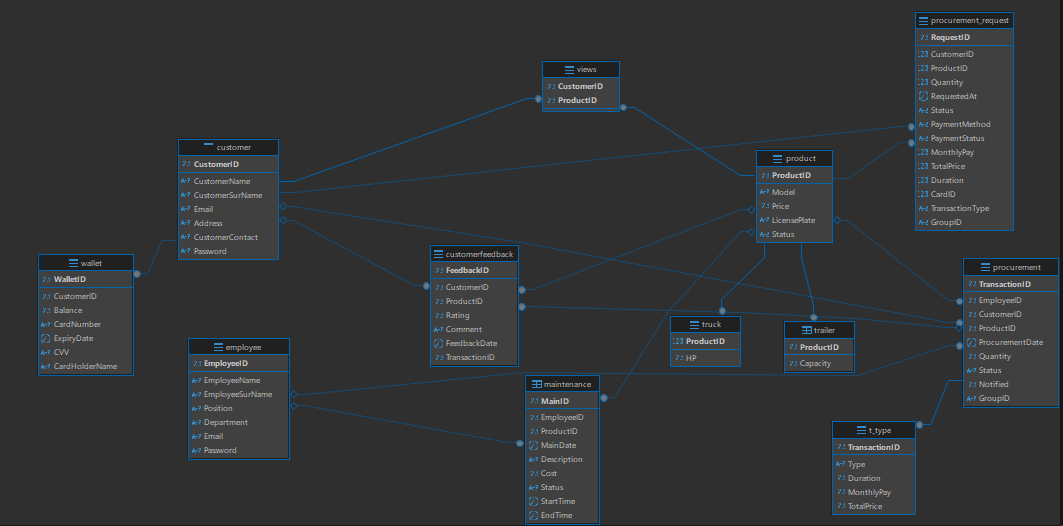Viewport: 1063px width, 526px height.
Task: Select MonthlyPay in the t_type table
Action: pos(869,492)
